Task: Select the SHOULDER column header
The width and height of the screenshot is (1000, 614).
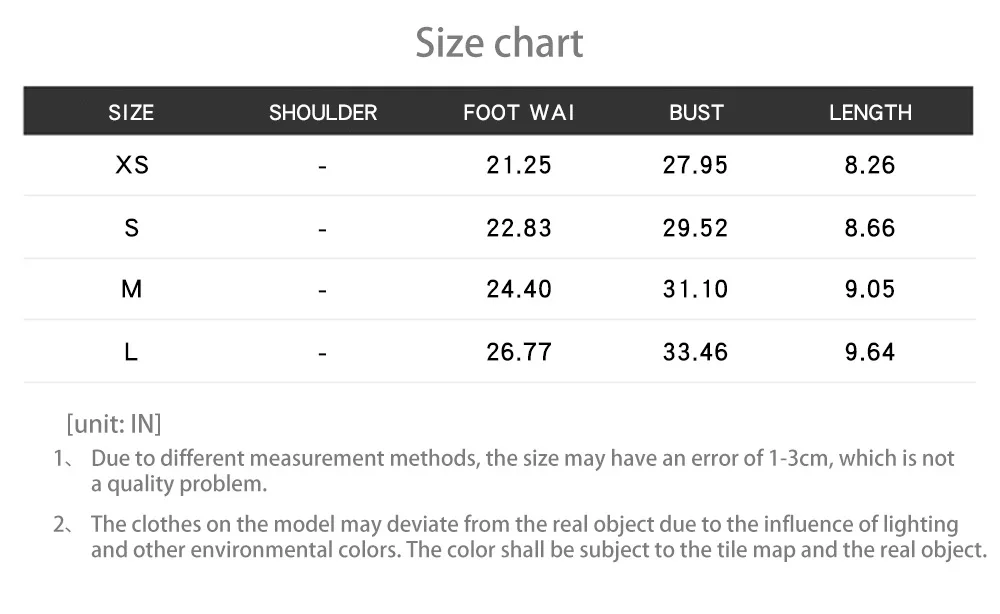Action: 323,112
